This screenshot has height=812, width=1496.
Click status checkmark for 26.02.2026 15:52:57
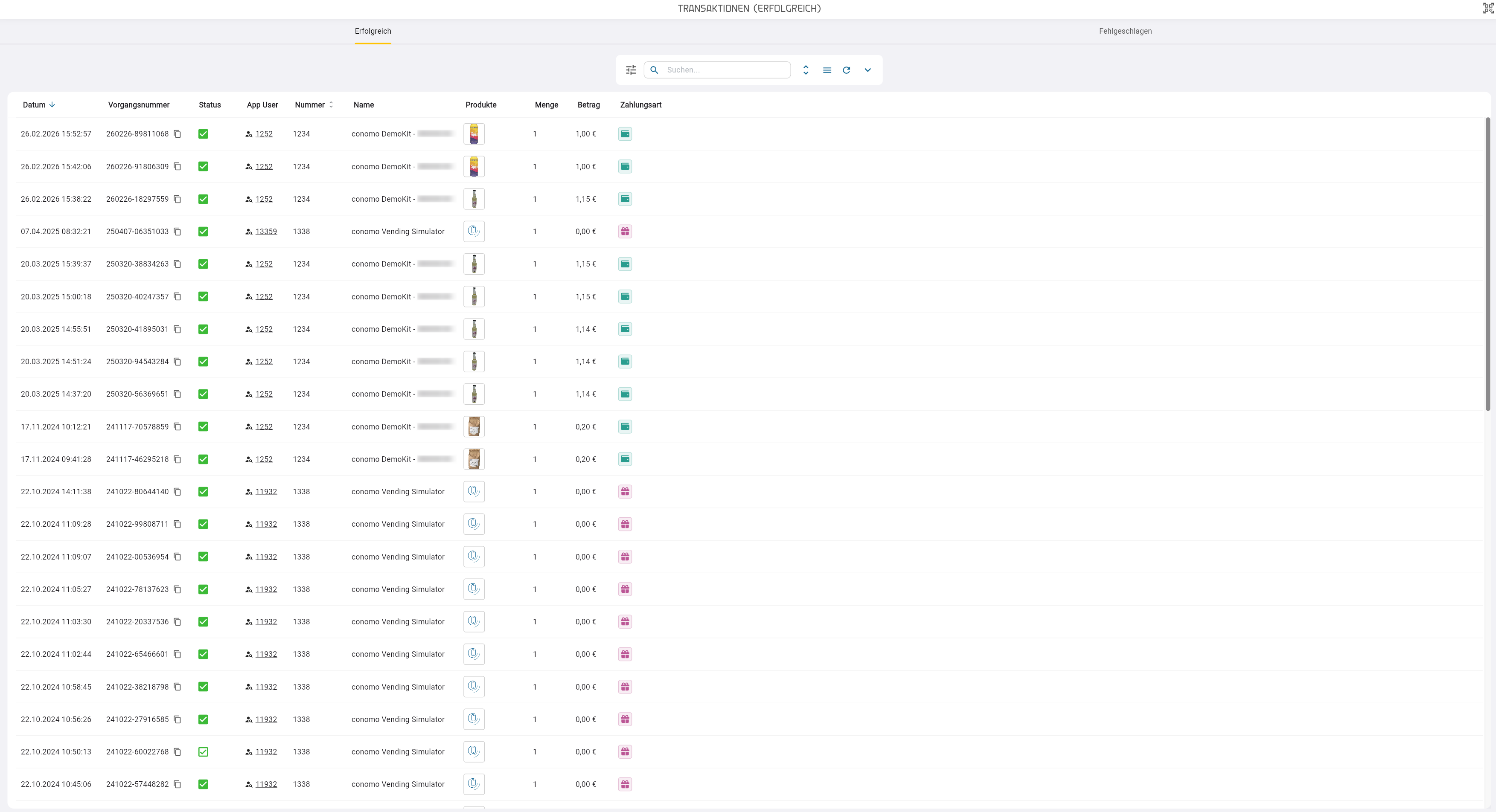pyautogui.click(x=203, y=134)
